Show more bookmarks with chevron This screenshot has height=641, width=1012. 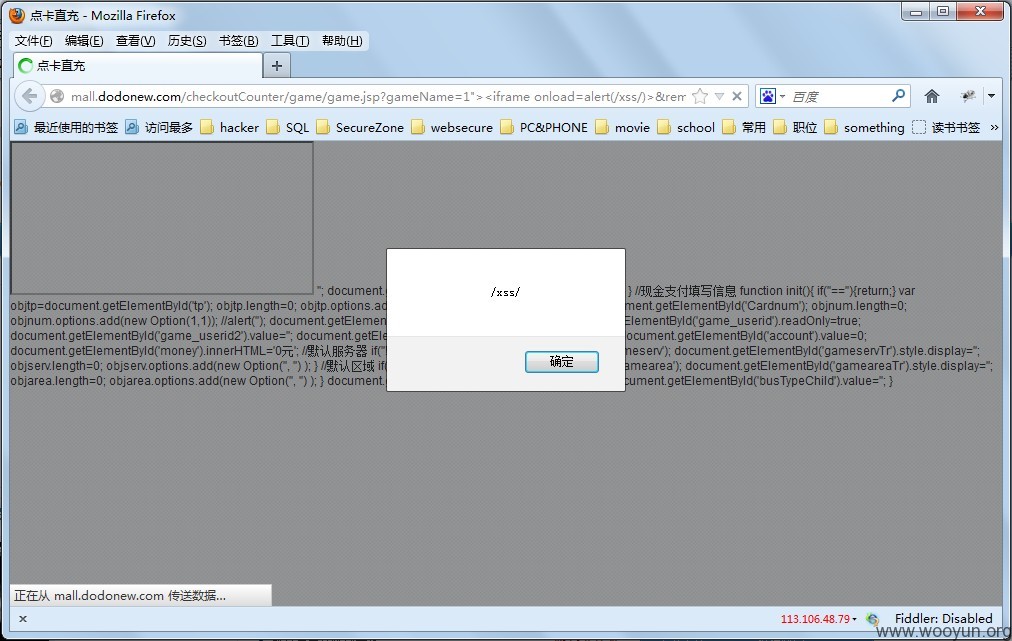tap(995, 127)
